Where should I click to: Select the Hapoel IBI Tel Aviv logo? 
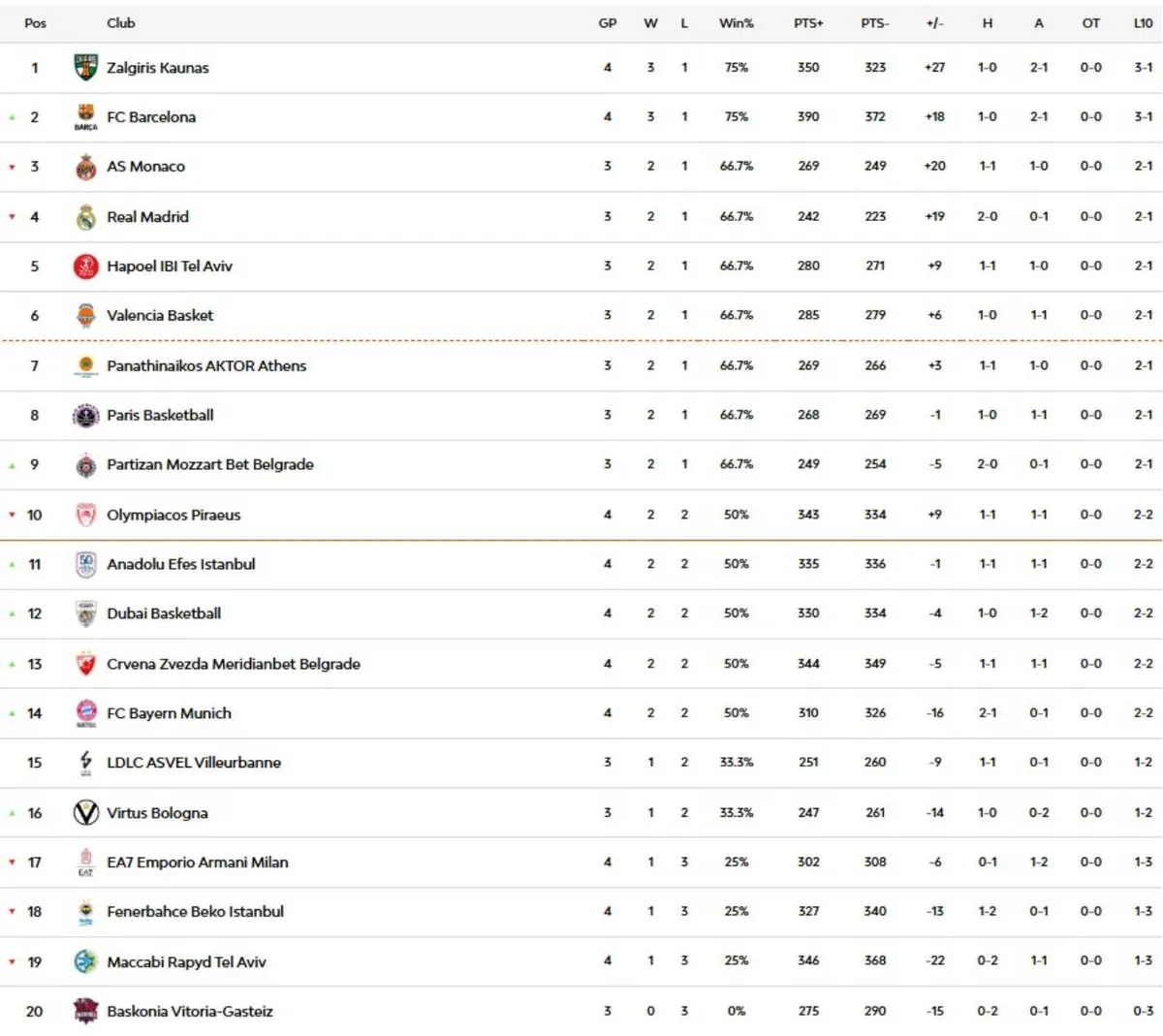[x=86, y=267]
